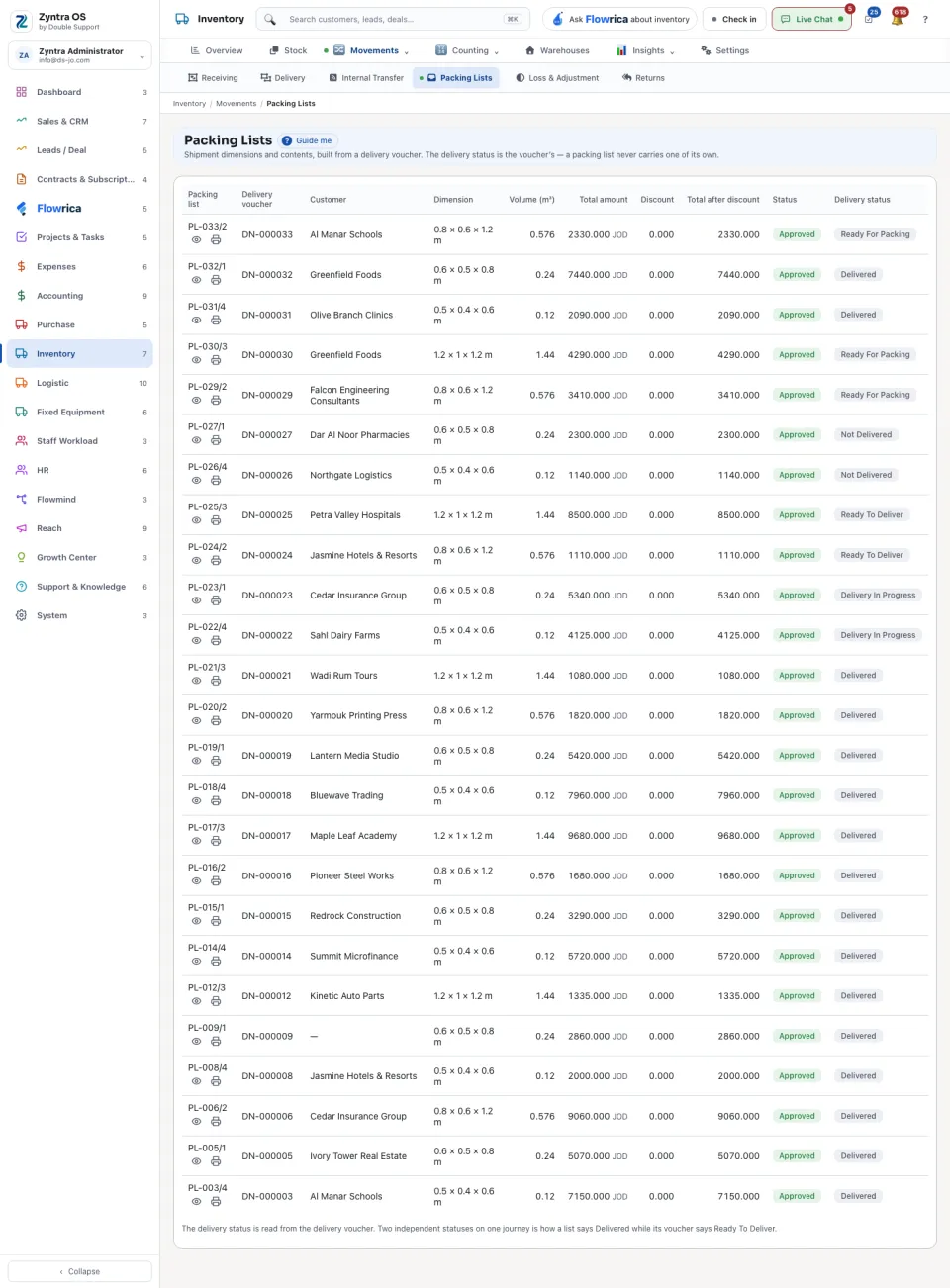Collapse the sidebar
The height and width of the screenshot is (1288, 950).
80,1271
